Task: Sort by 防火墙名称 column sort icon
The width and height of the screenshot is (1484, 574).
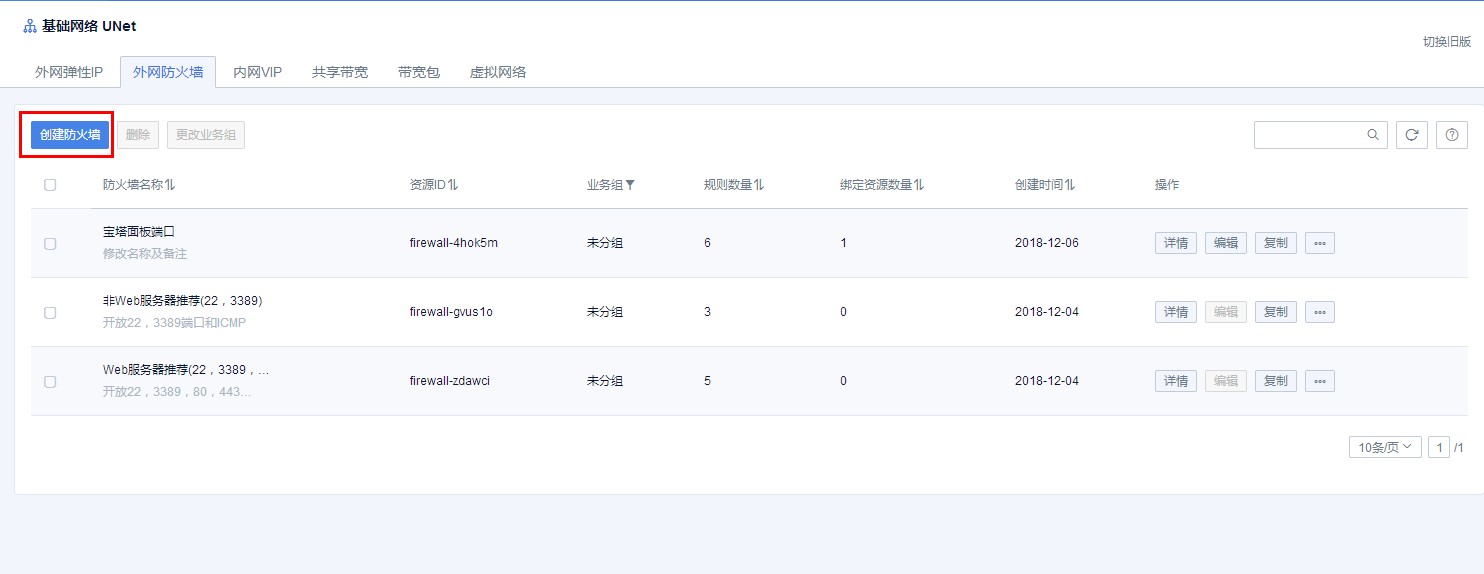Action: pyautogui.click(x=170, y=185)
